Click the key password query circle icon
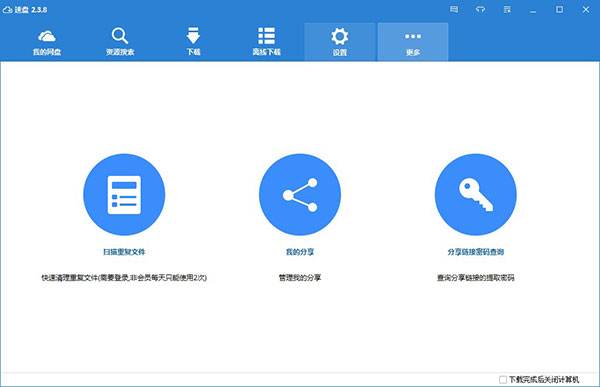The width and height of the screenshot is (600, 387). point(476,194)
